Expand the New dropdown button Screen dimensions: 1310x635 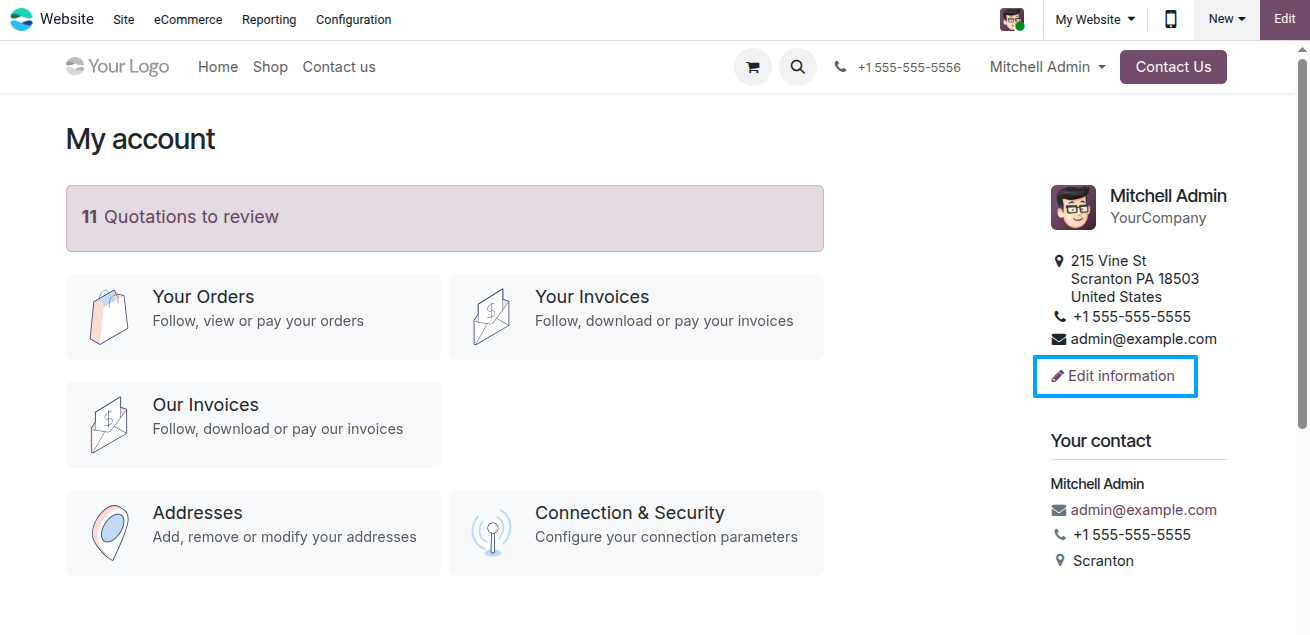click(1226, 19)
